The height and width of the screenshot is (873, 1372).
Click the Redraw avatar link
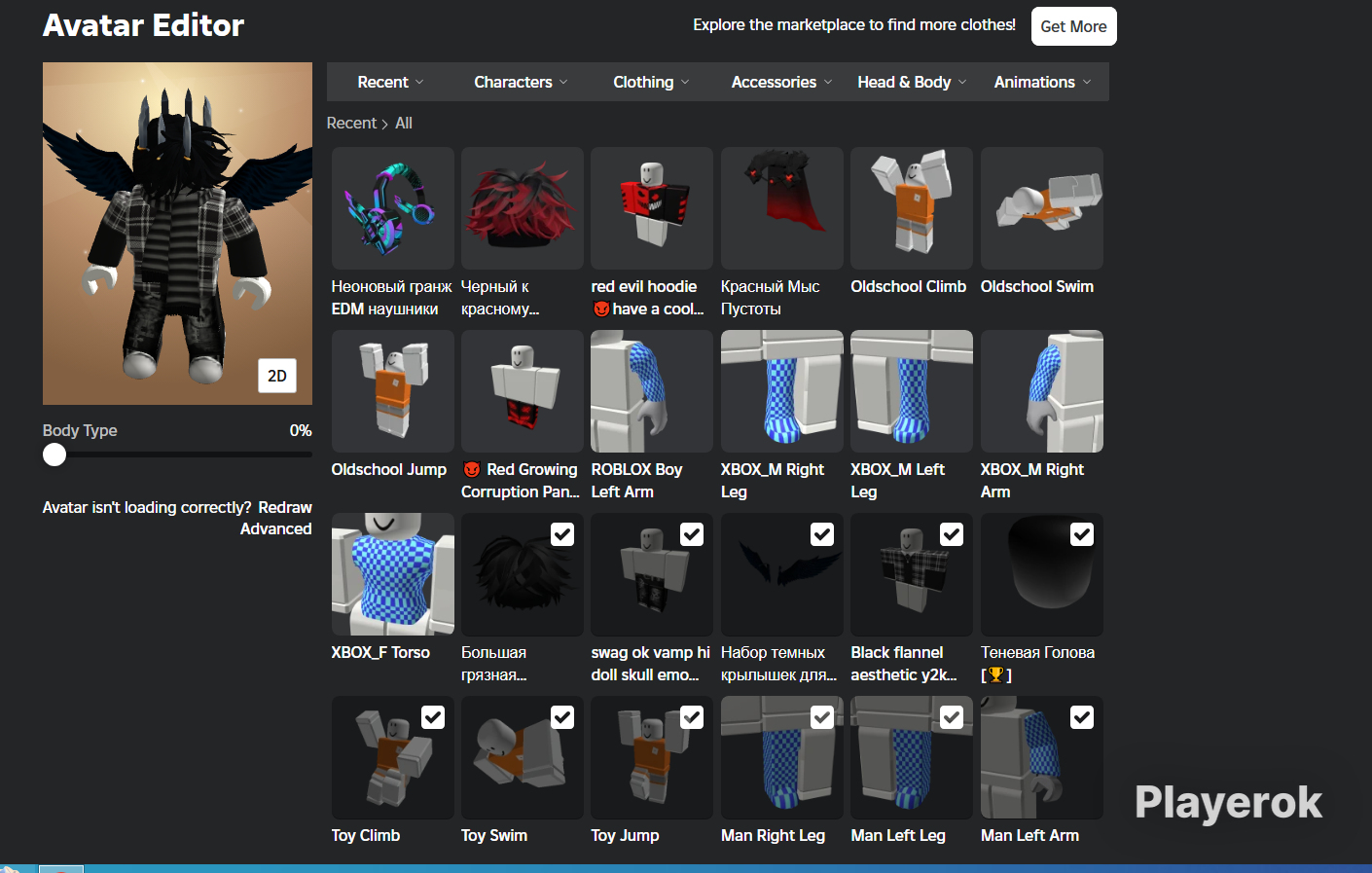pos(285,507)
